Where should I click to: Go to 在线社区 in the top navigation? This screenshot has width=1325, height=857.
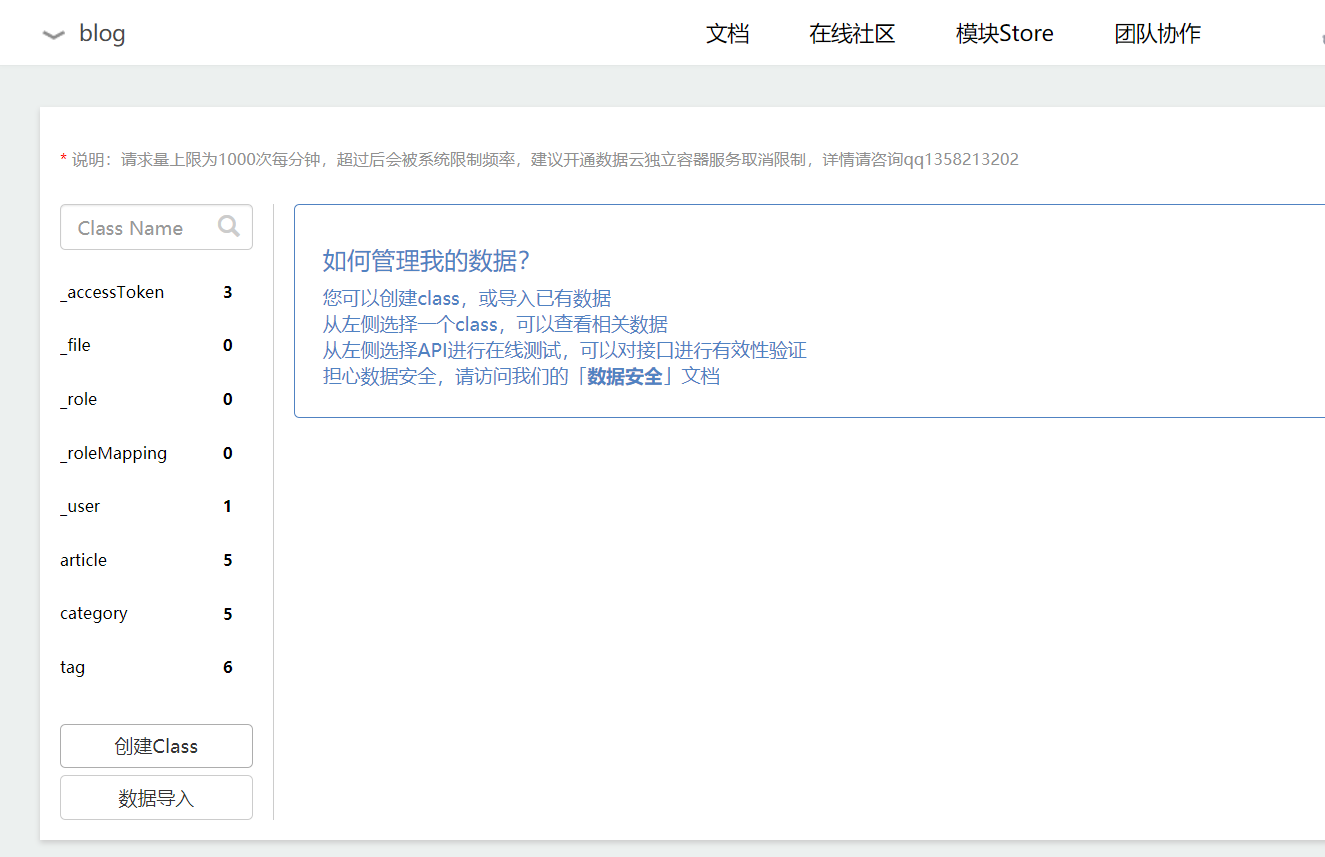pyautogui.click(x=852, y=34)
